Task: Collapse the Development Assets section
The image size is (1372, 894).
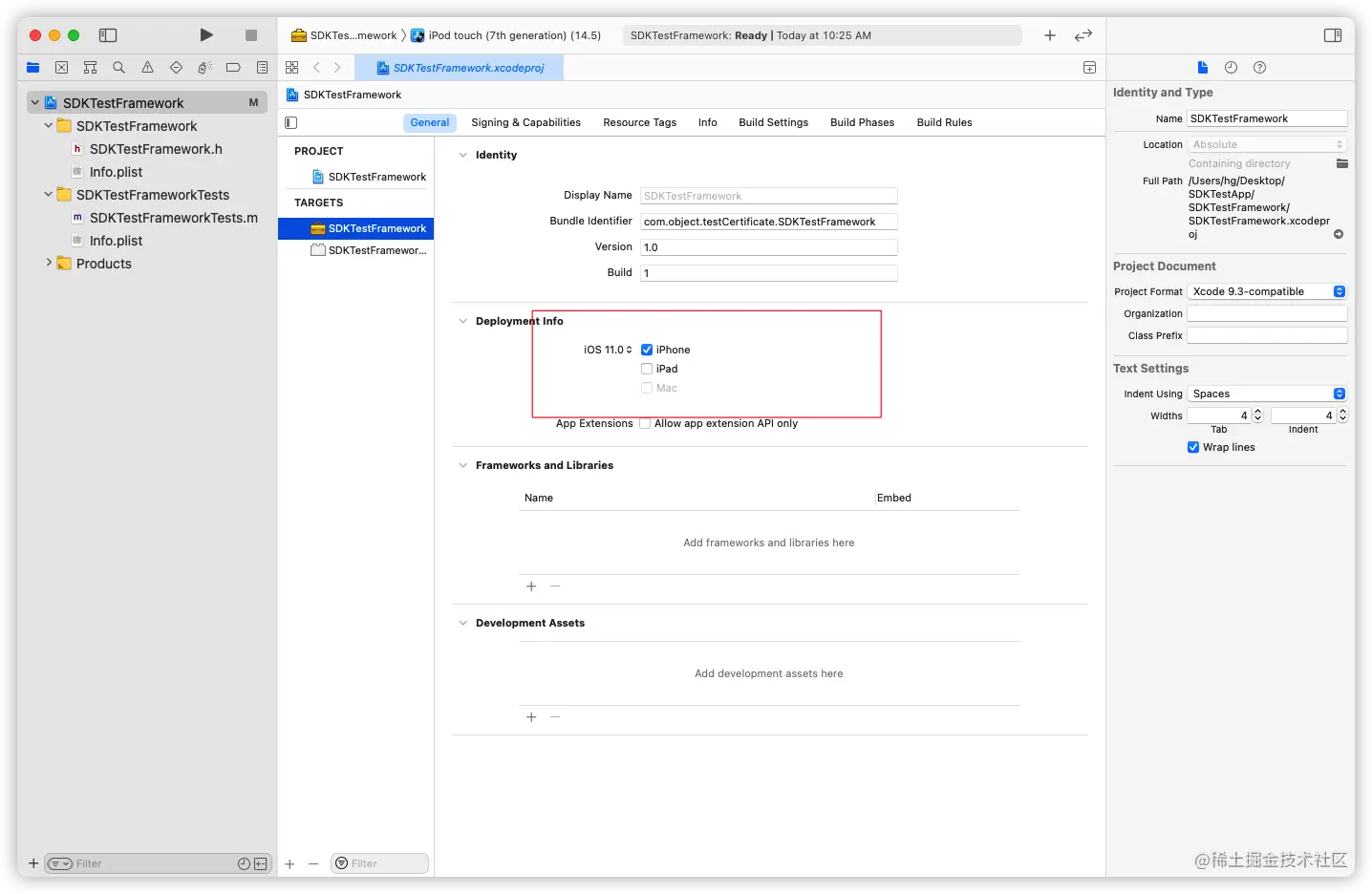Action: click(x=463, y=623)
